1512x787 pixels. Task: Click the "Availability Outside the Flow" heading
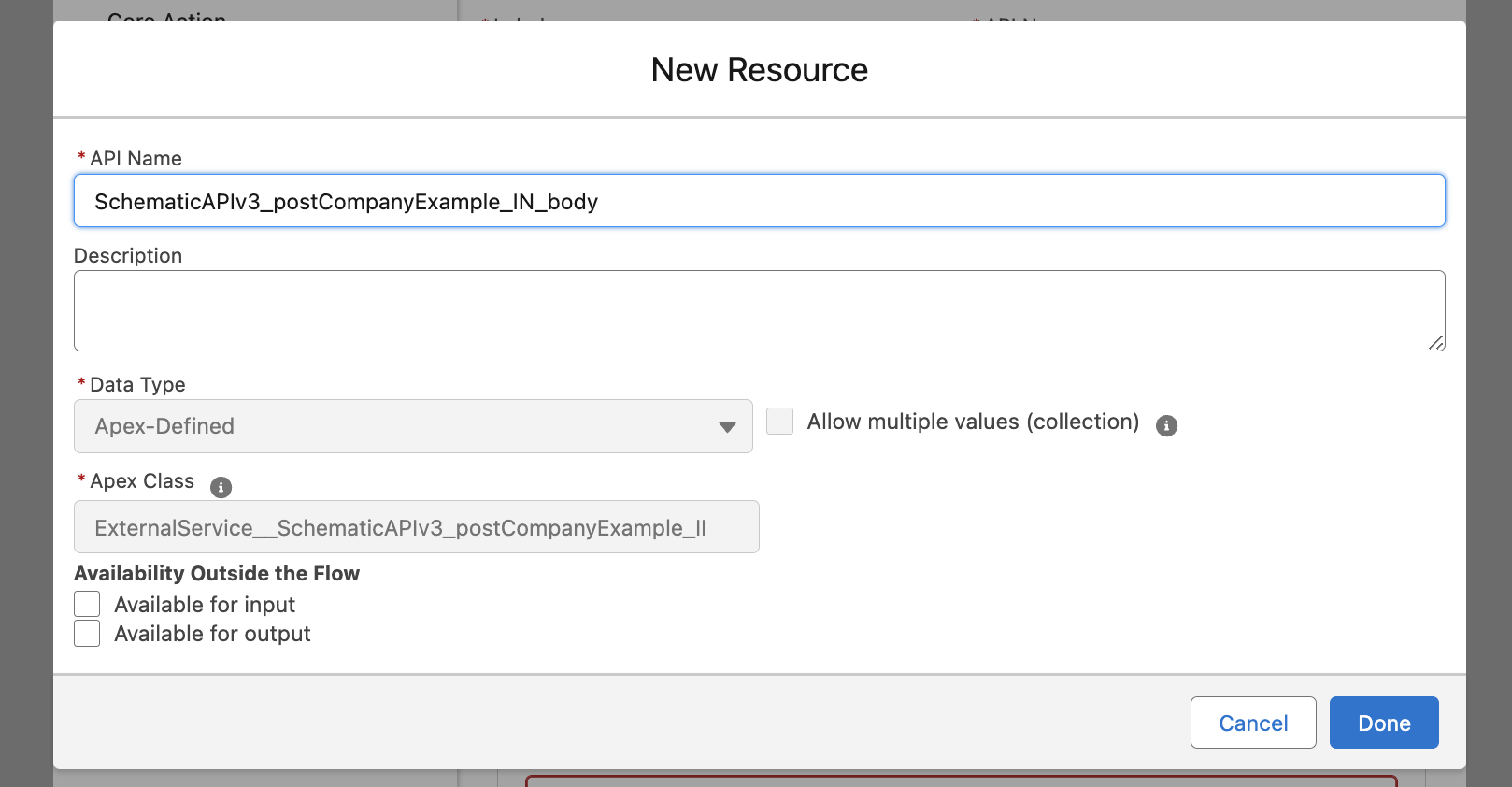click(x=217, y=573)
